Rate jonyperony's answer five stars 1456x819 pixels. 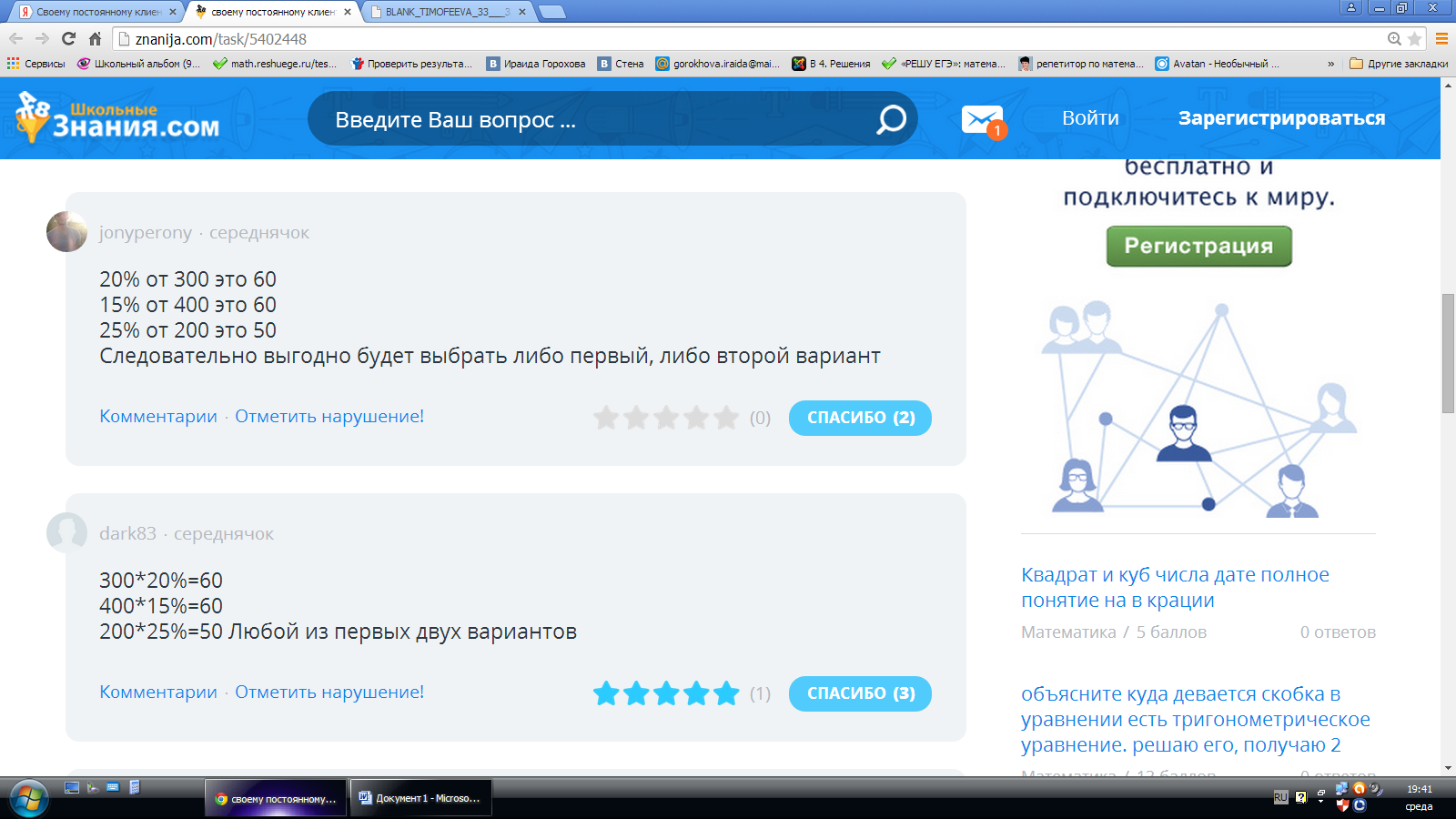(x=726, y=418)
